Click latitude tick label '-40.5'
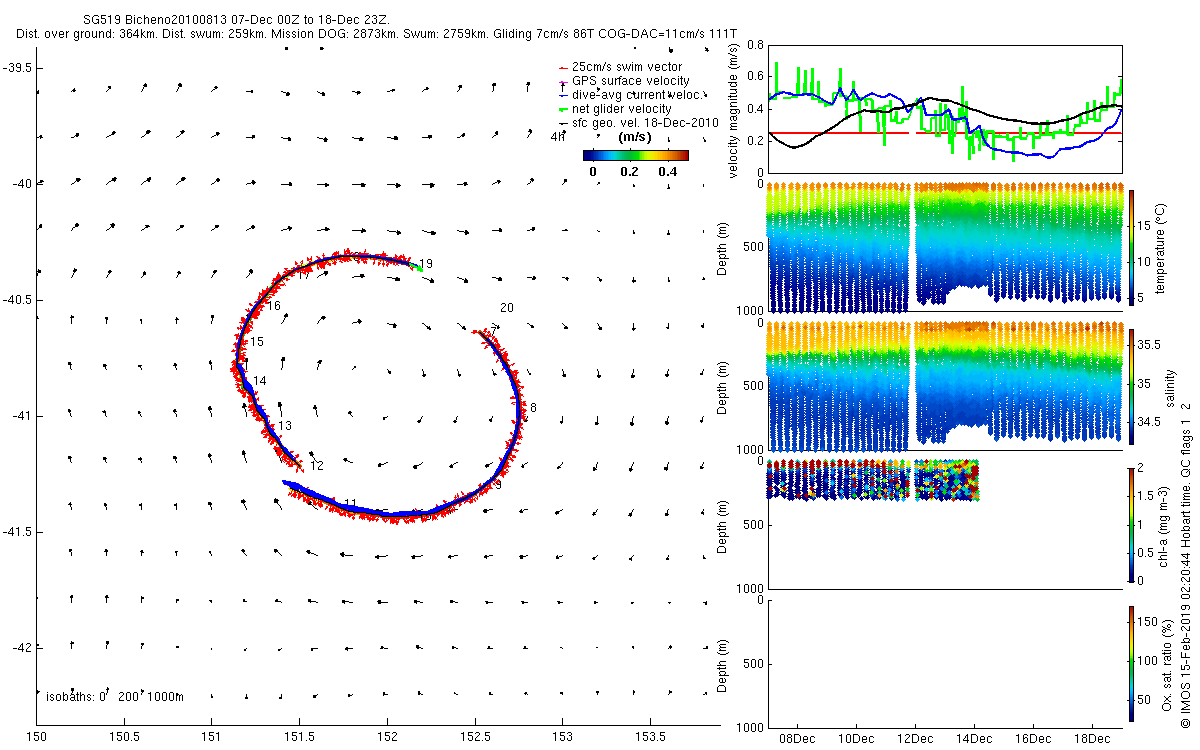The width and height of the screenshot is (1200, 750). [17, 300]
